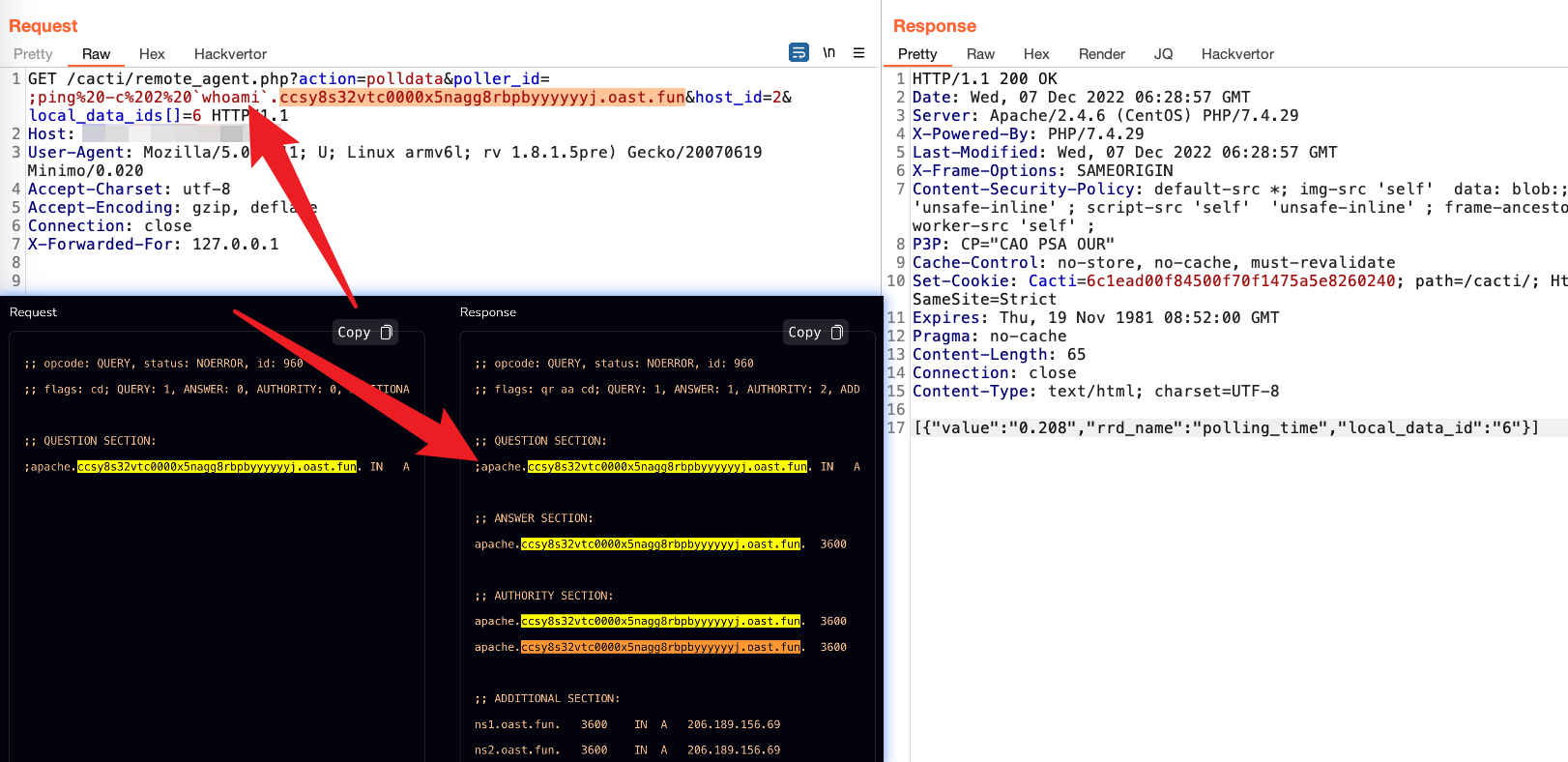Click the Pragma: no-cache header
This screenshot has height=762, width=1568.
click(989, 336)
